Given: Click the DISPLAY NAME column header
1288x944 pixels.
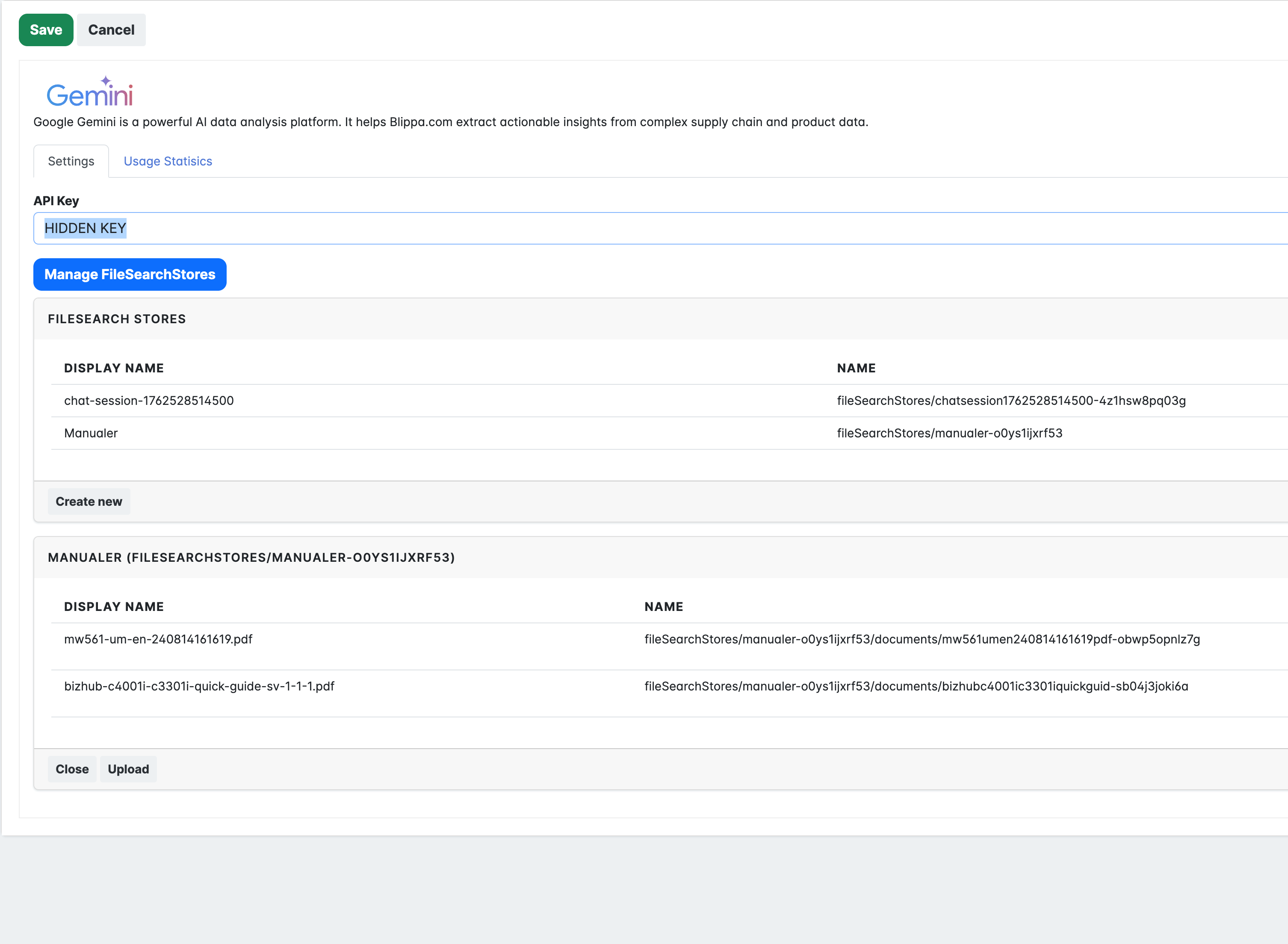Looking at the screenshot, I should [x=114, y=367].
